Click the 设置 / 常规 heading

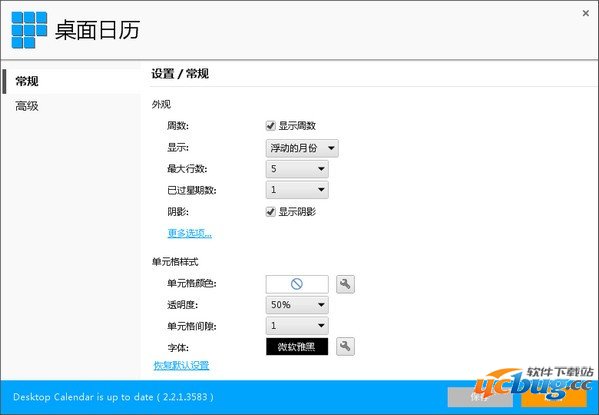click(180, 73)
